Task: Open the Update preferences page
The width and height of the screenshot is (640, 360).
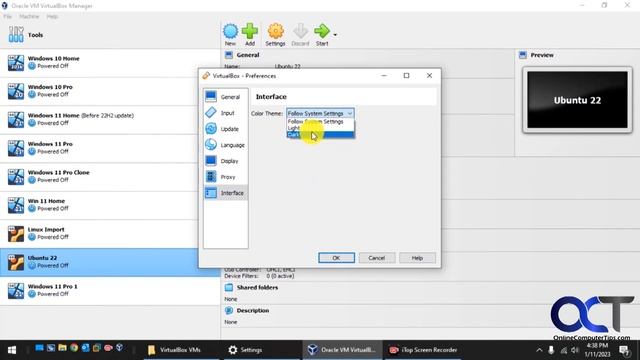Action: click(226, 129)
